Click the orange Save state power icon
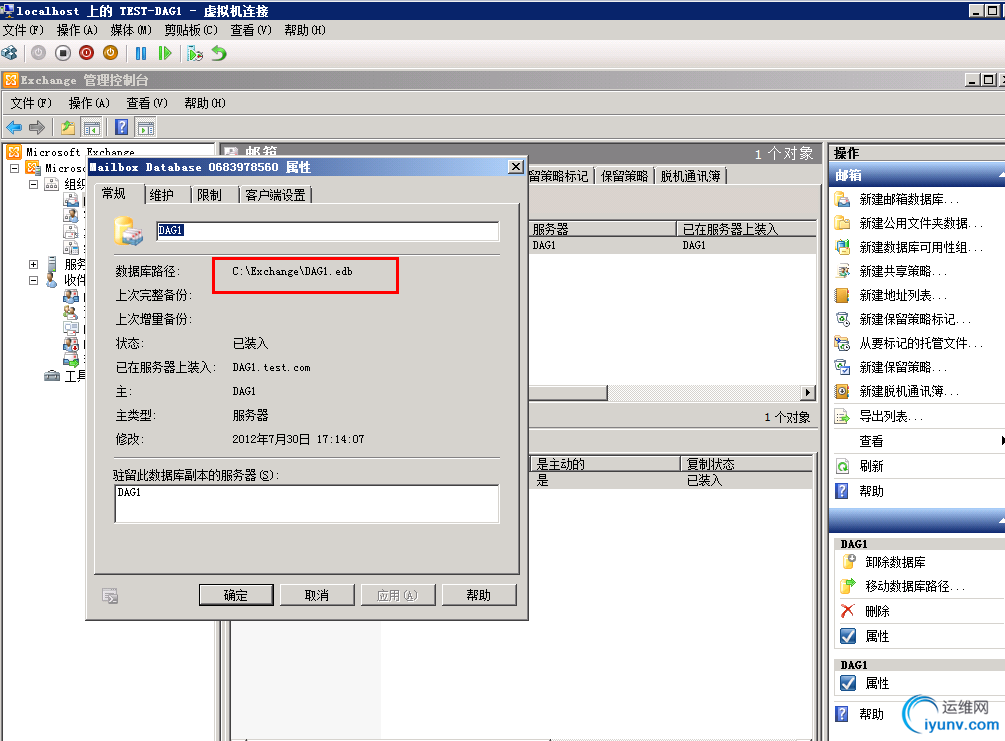The image size is (1005, 741). (x=110, y=53)
